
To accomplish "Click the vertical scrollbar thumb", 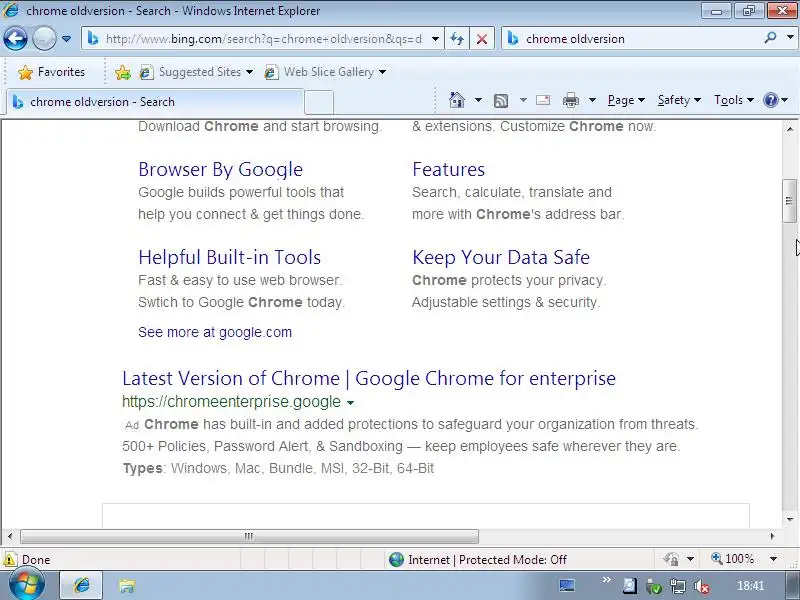I will click(789, 201).
